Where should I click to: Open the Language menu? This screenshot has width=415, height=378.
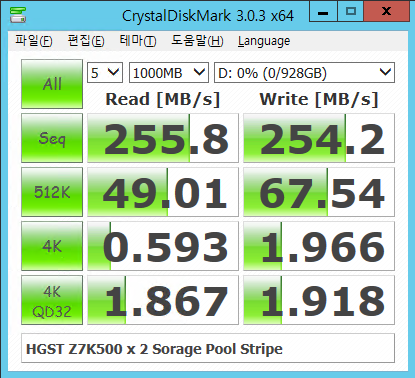tap(264, 41)
